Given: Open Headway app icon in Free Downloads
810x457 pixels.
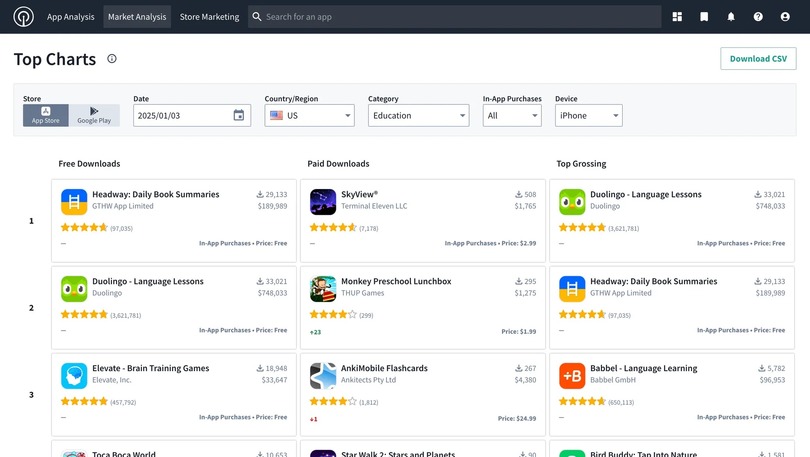Looking at the screenshot, I should pyautogui.click(x=74, y=202).
